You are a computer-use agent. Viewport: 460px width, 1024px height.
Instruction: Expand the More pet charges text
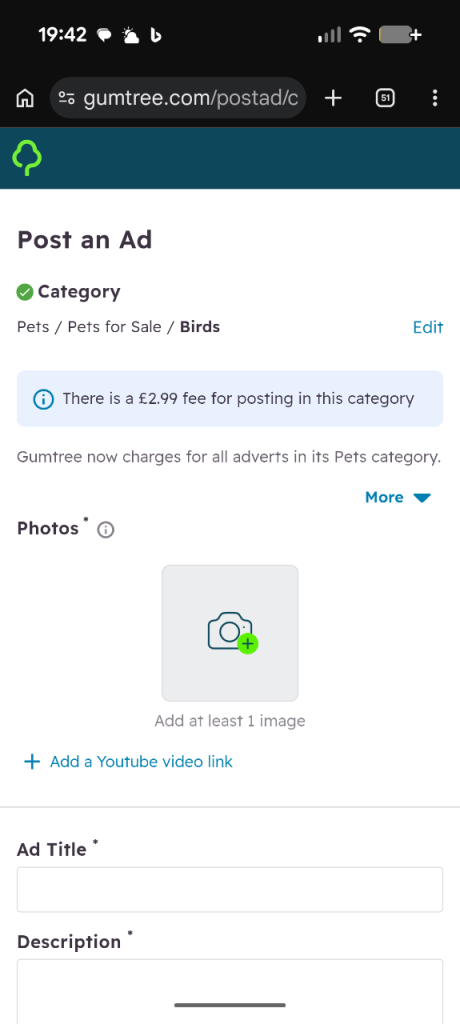(384, 497)
